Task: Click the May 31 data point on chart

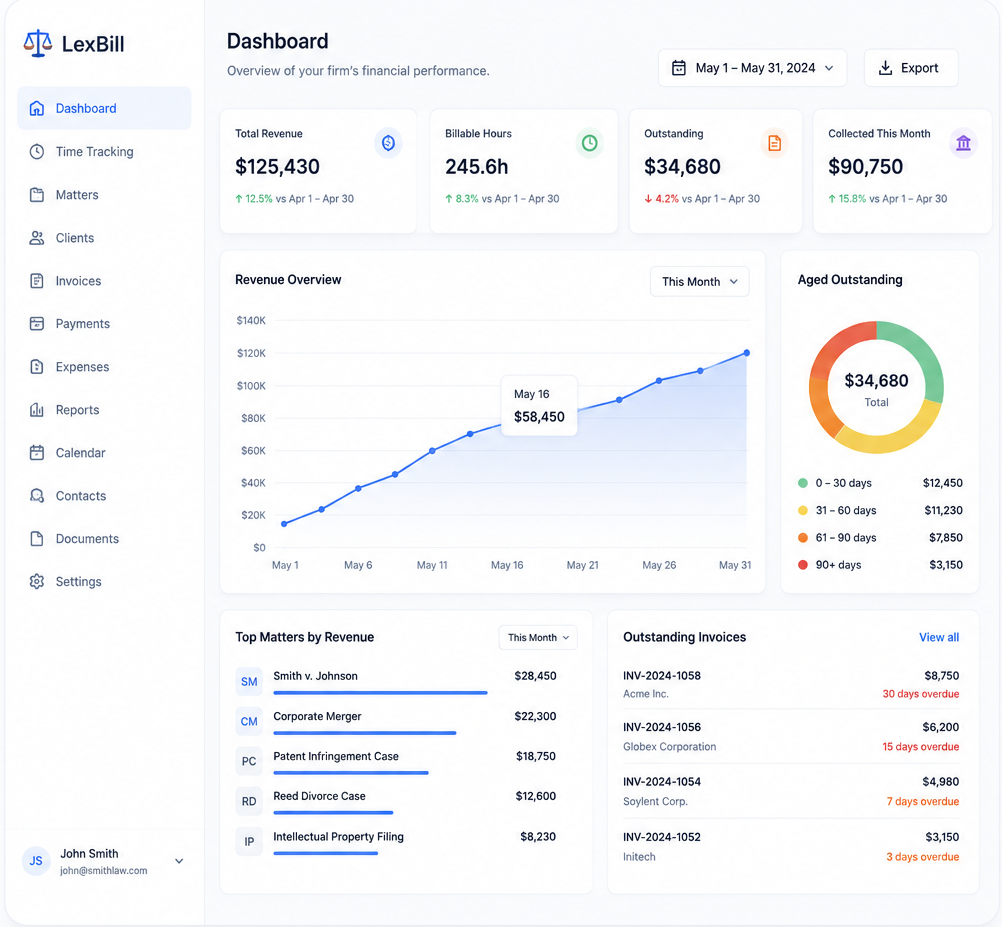Action: (x=746, y=353)
